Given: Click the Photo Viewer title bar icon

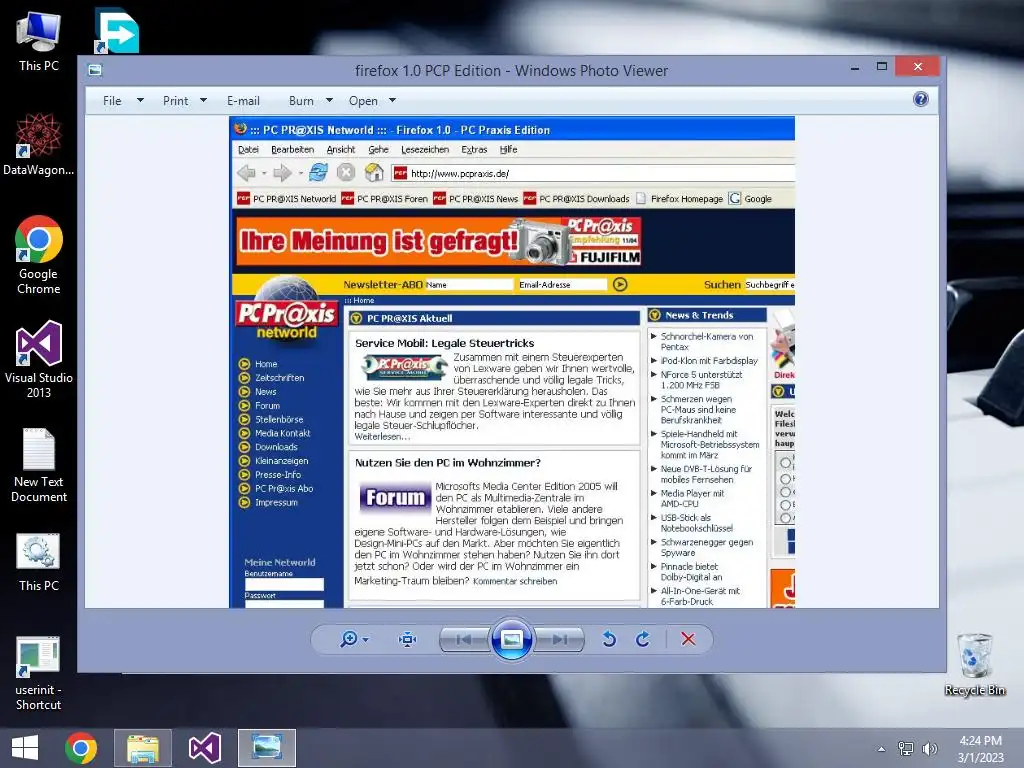Looking at the screenshot, I should (95, 70).
